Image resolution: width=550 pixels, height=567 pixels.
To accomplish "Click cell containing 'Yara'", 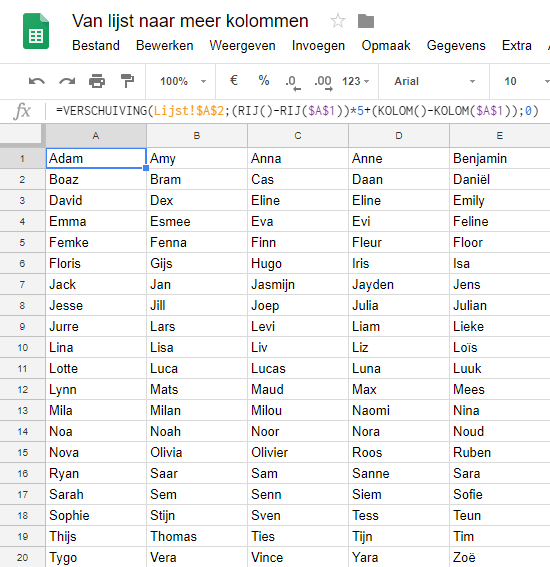I will (399, 557).
